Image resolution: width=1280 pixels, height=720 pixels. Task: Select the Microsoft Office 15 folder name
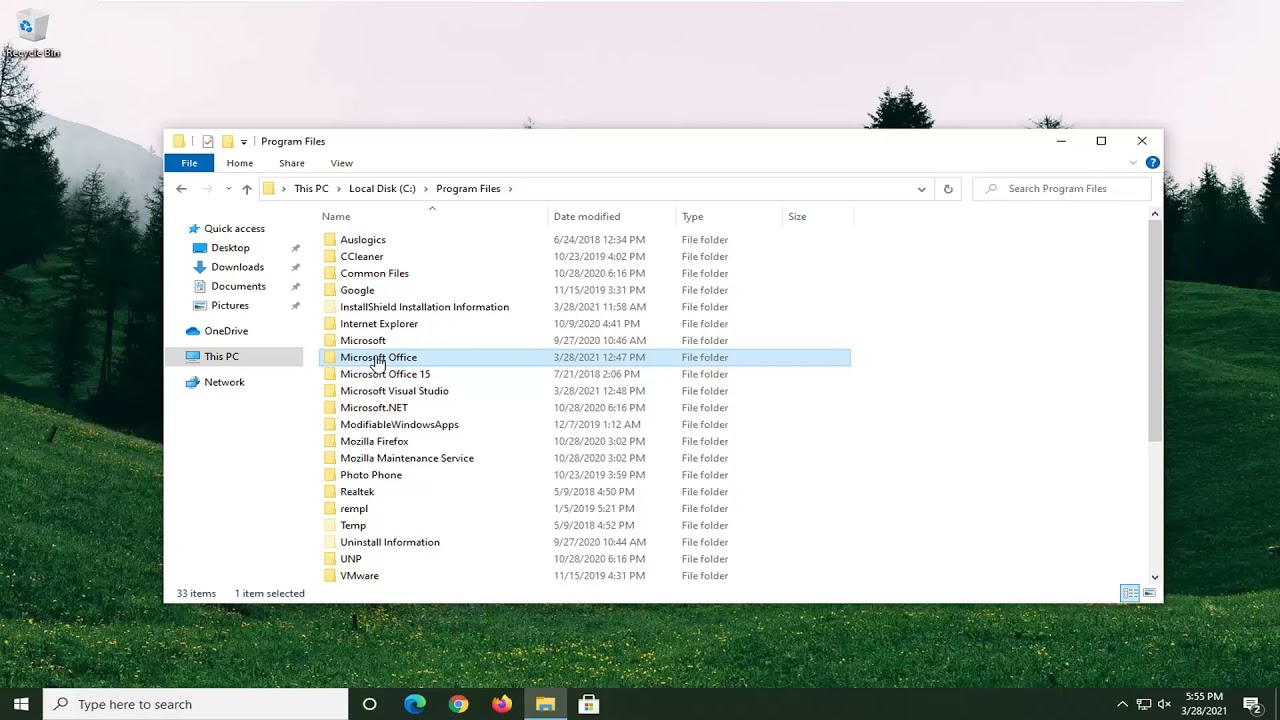(385, 374)
